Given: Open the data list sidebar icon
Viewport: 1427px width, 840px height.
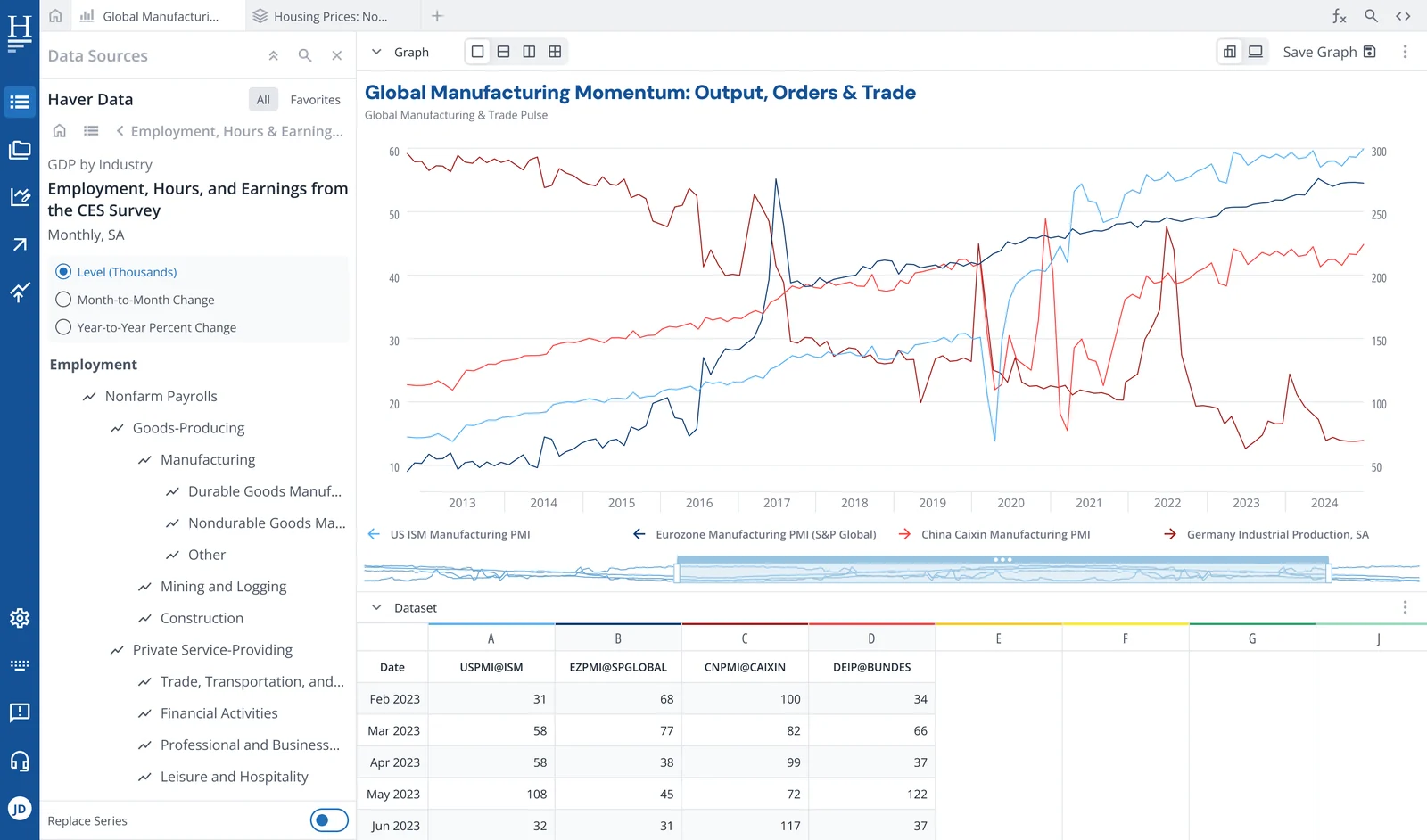Looking at the screenshot, I should [x=20, y=103].
